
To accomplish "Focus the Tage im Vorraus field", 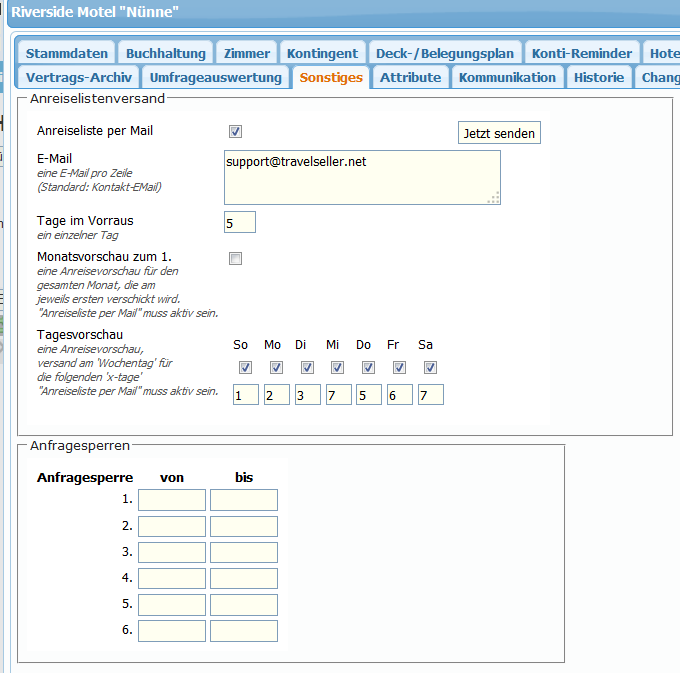I will point(240,222).
